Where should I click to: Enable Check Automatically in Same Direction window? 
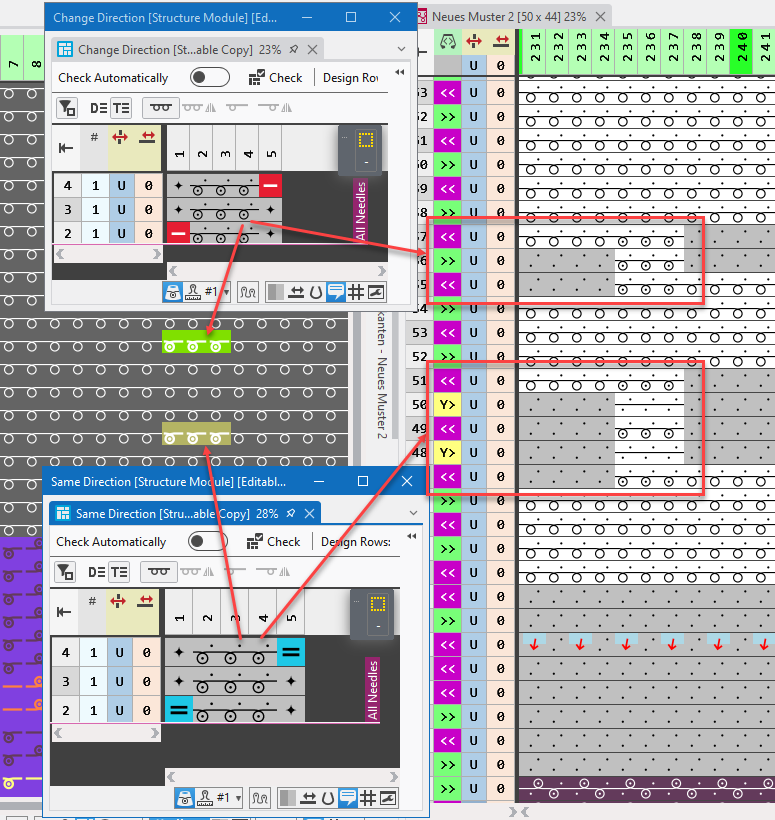point(207,541)
